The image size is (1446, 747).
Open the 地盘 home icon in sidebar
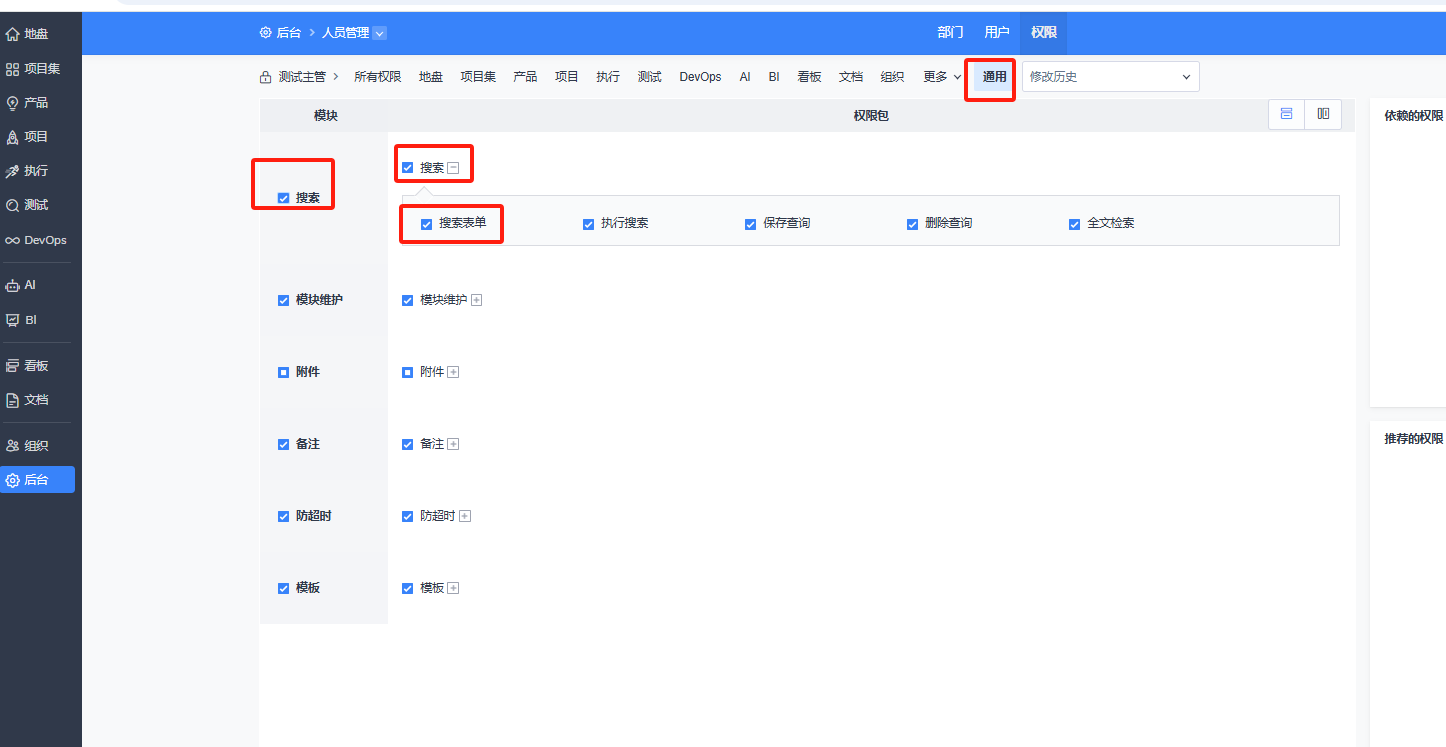pyautogui.click(x=13, y=34)
